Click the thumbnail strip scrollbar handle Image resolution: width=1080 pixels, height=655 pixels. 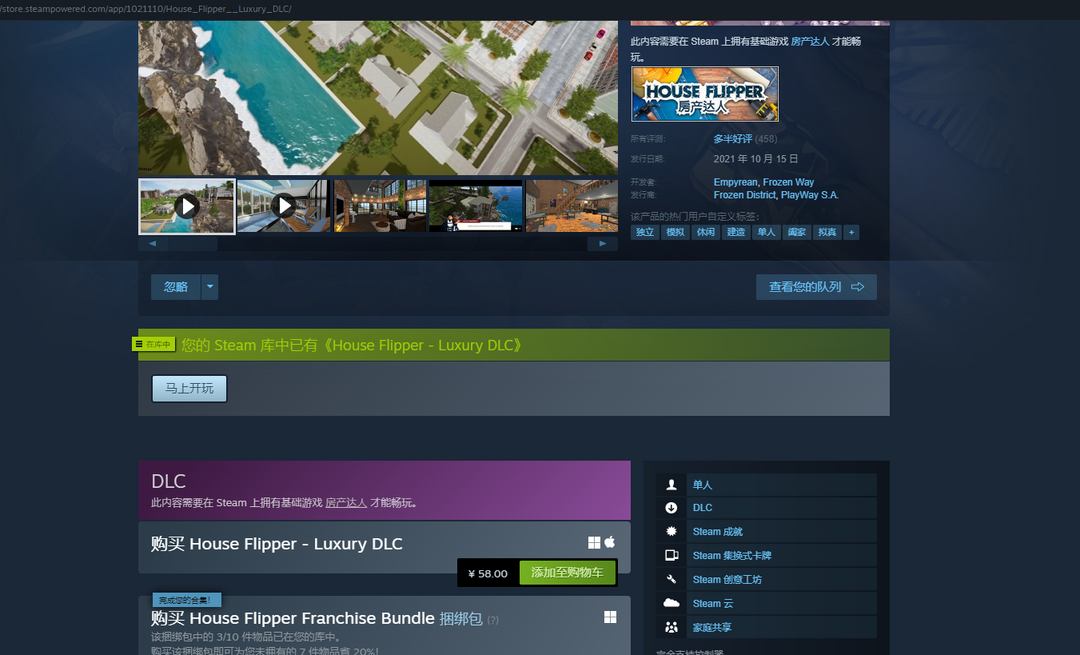click(194, 244)
